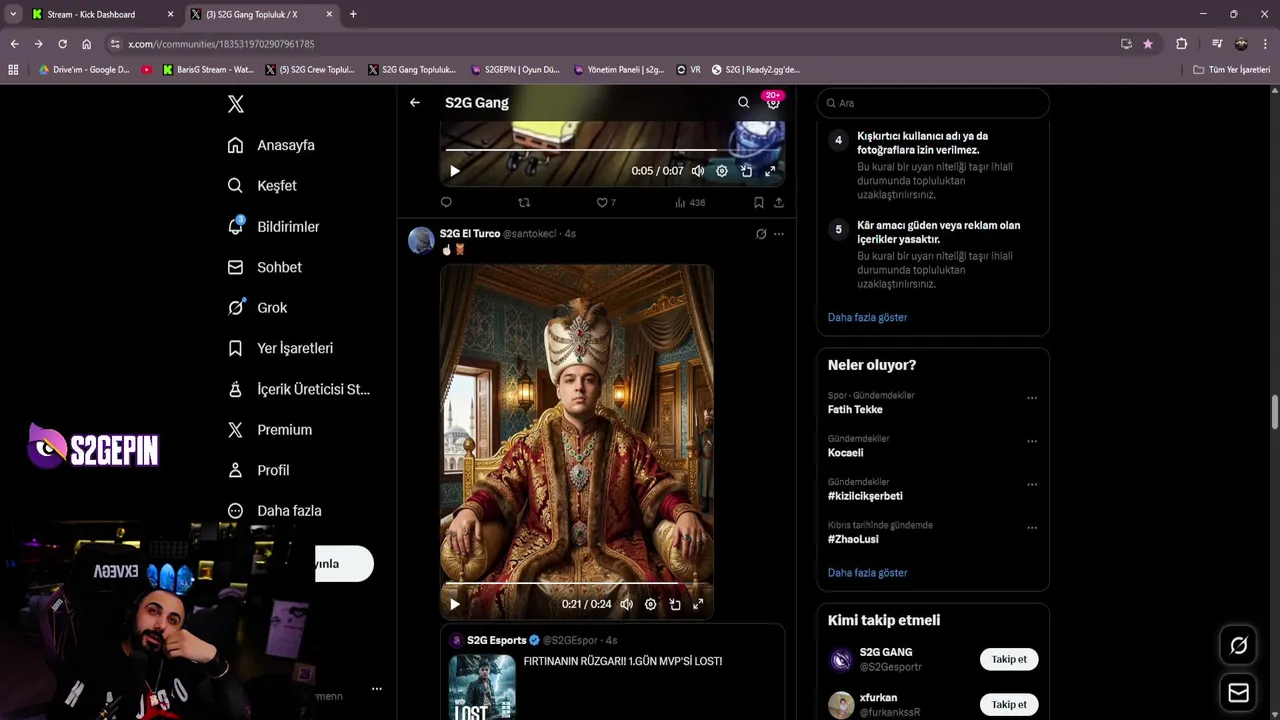The image size is (1280, 720).
Task: Repost the SpongeBob video post
Action: pyautogui.click(x=523, y=202)
